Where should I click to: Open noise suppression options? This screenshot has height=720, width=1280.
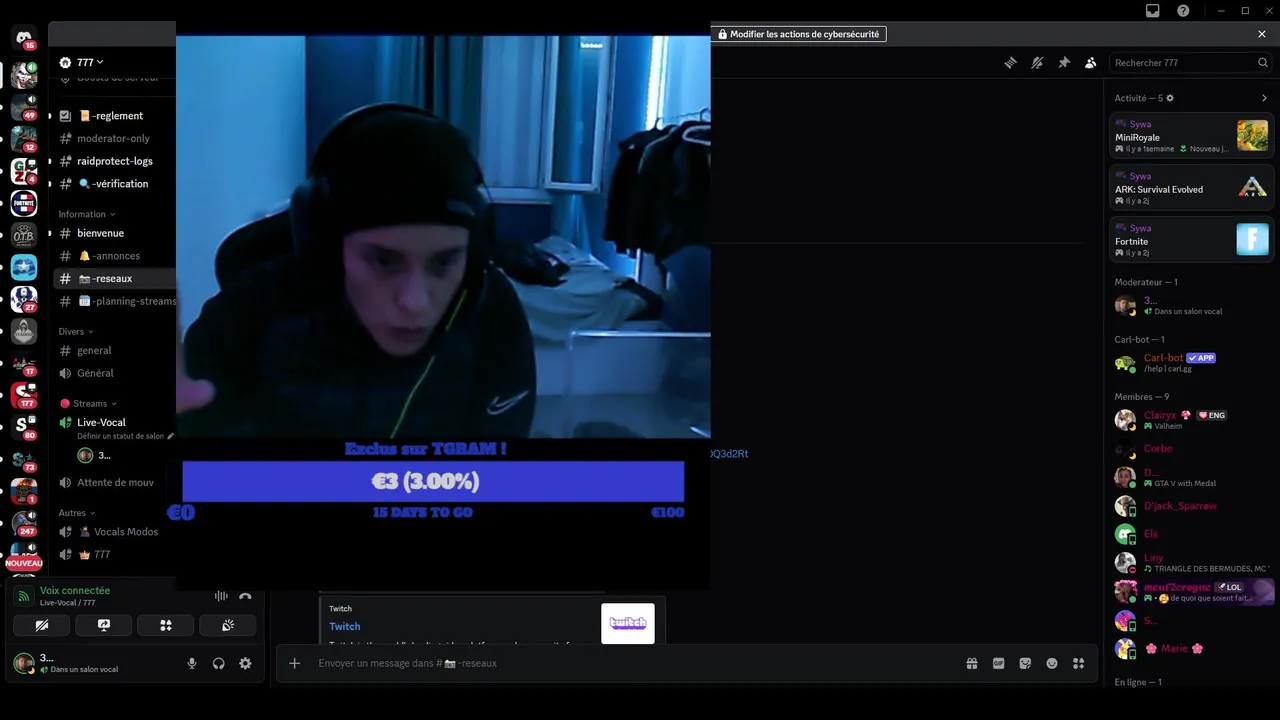pyautogui.click(x=221, y=597)
